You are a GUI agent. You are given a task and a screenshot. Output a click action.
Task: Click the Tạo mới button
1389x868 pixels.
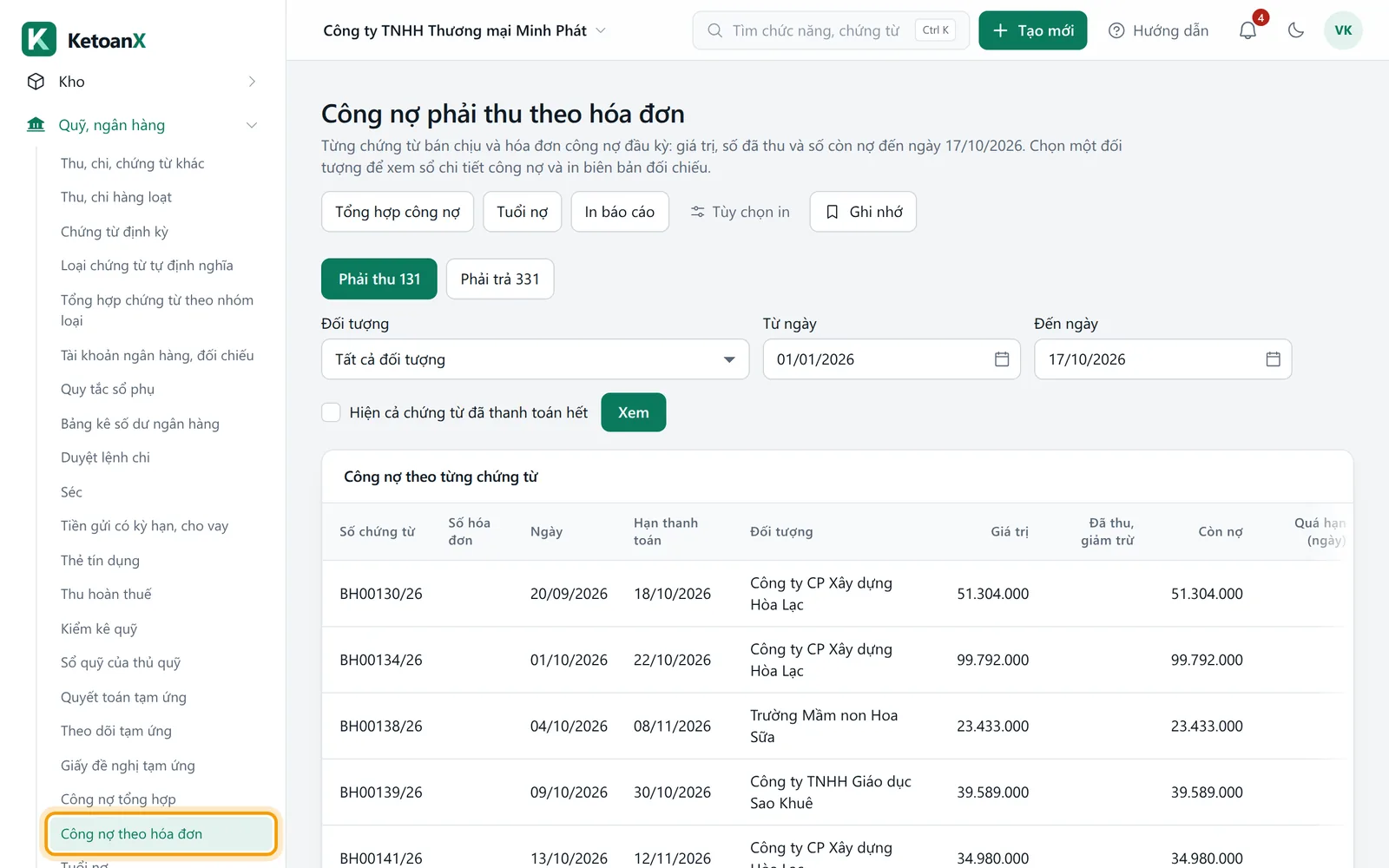pos(1033,30)
